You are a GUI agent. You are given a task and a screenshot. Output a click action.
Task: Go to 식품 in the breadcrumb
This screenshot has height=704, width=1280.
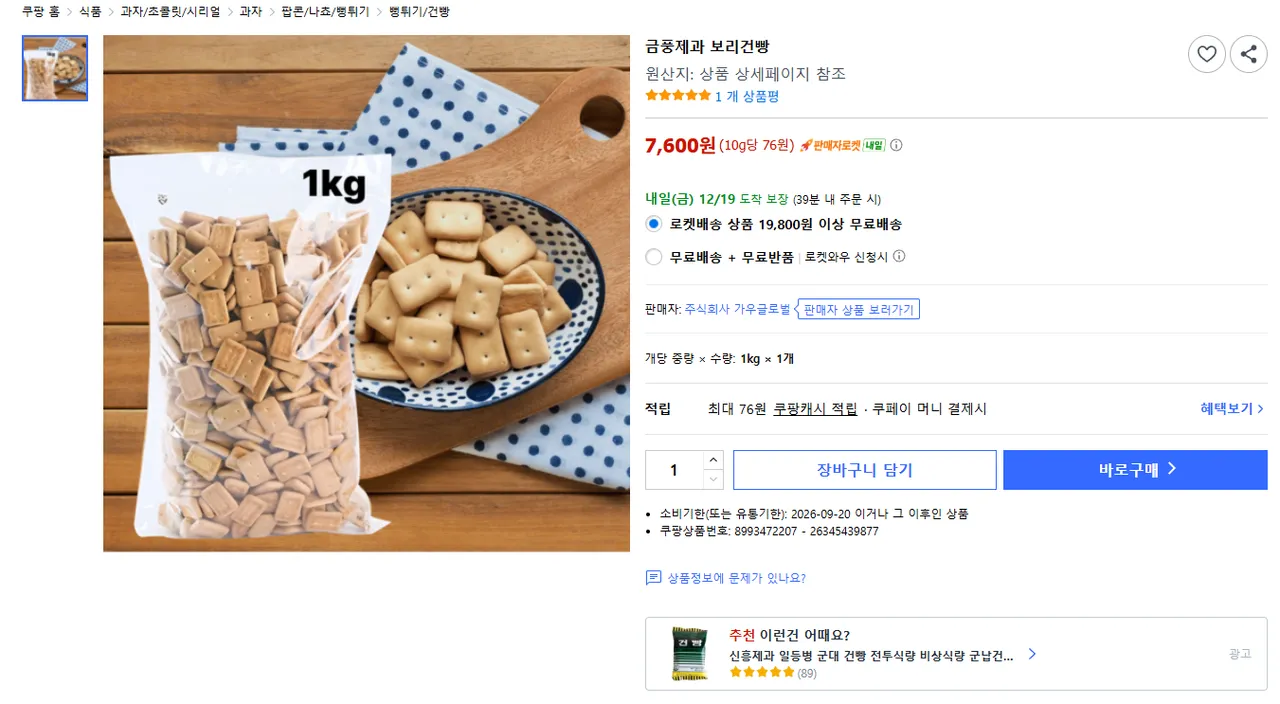pos(90,12)
